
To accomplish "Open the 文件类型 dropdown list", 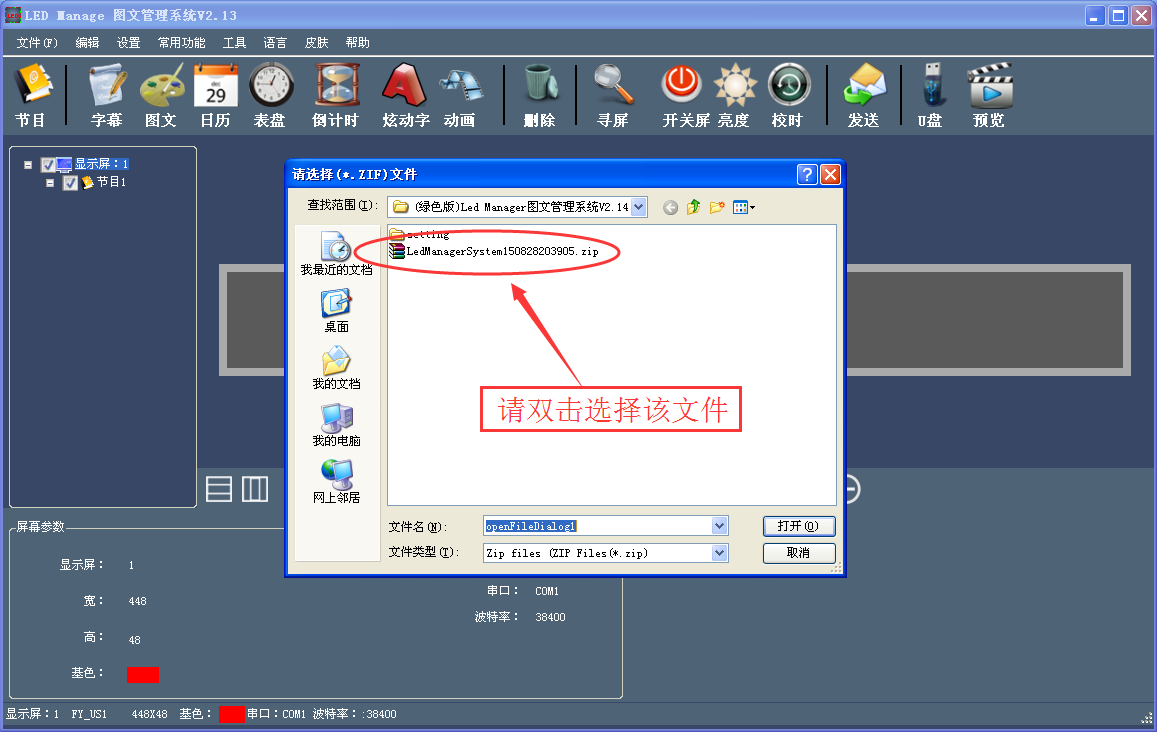I will click(x=719, y=553).
